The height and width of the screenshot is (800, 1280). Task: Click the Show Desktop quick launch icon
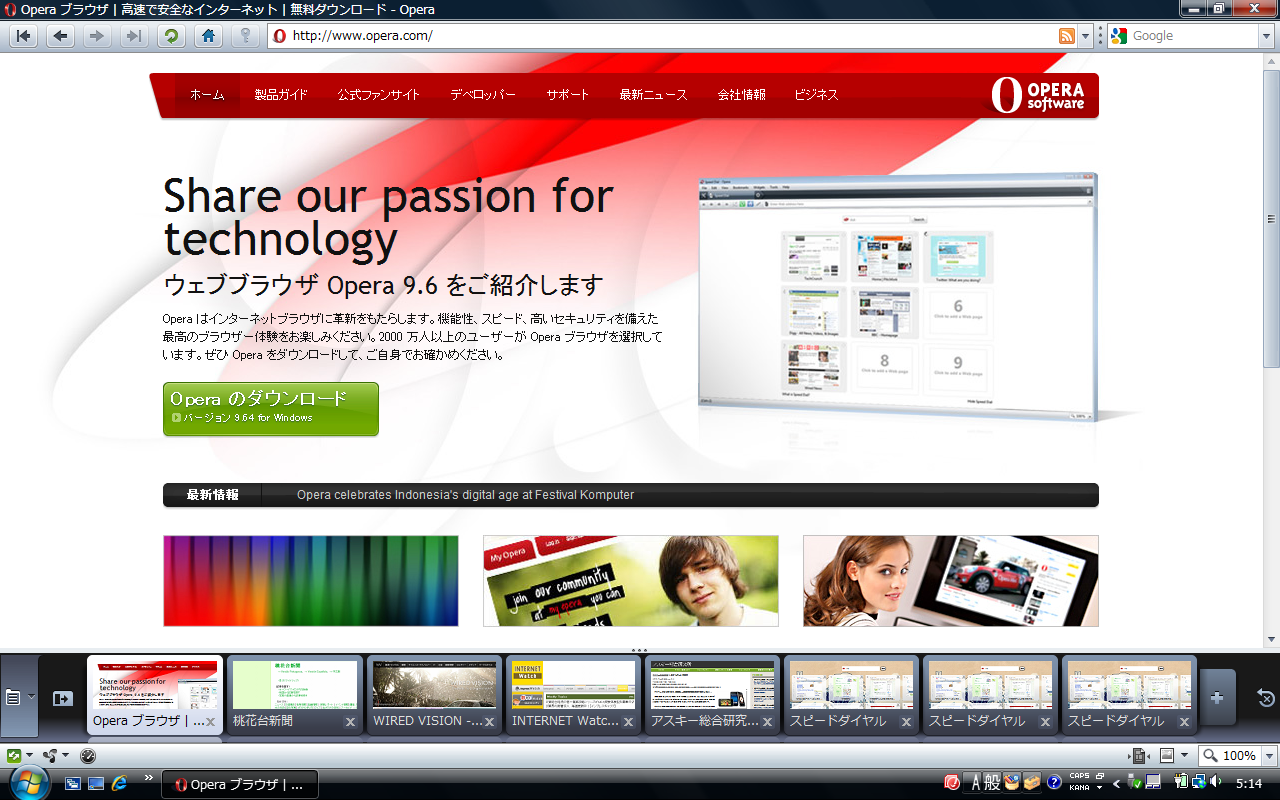pos(96,783)
